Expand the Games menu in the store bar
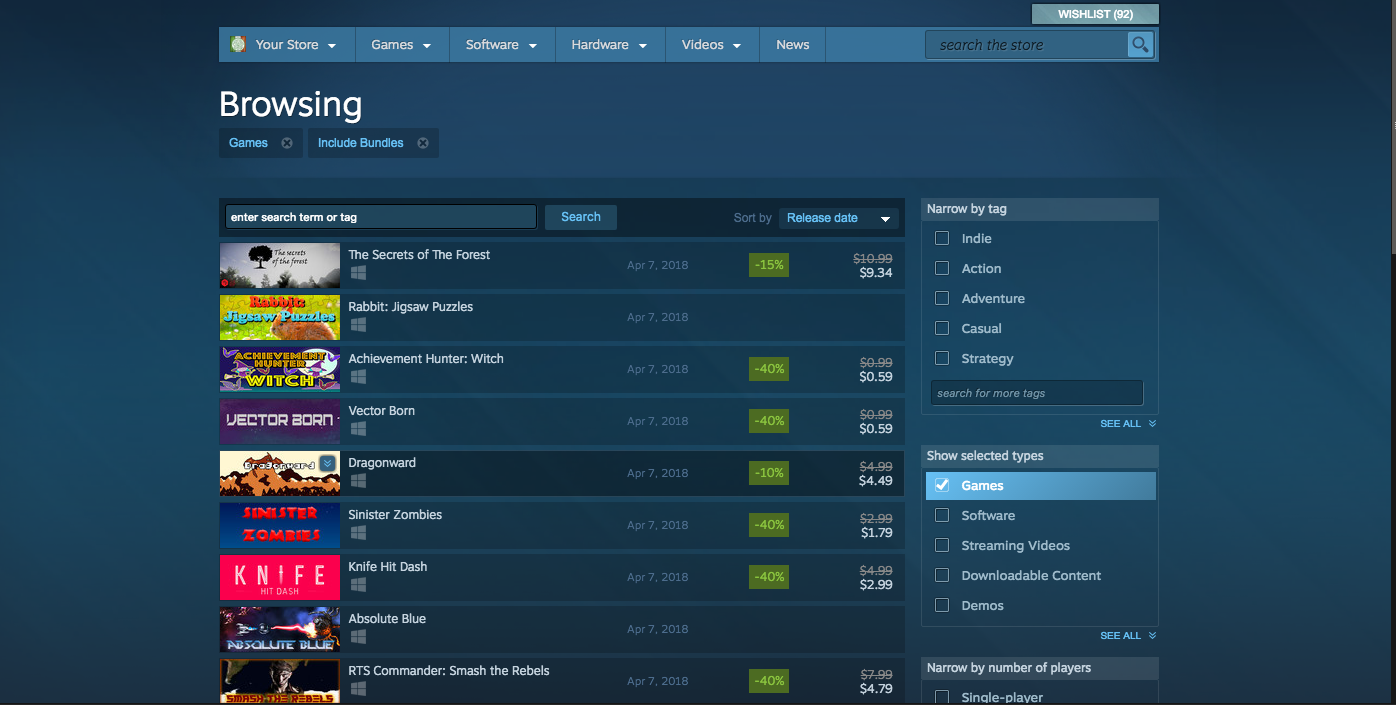The height and width of the screenshot is (705, 1396). (x=401, y=45)
